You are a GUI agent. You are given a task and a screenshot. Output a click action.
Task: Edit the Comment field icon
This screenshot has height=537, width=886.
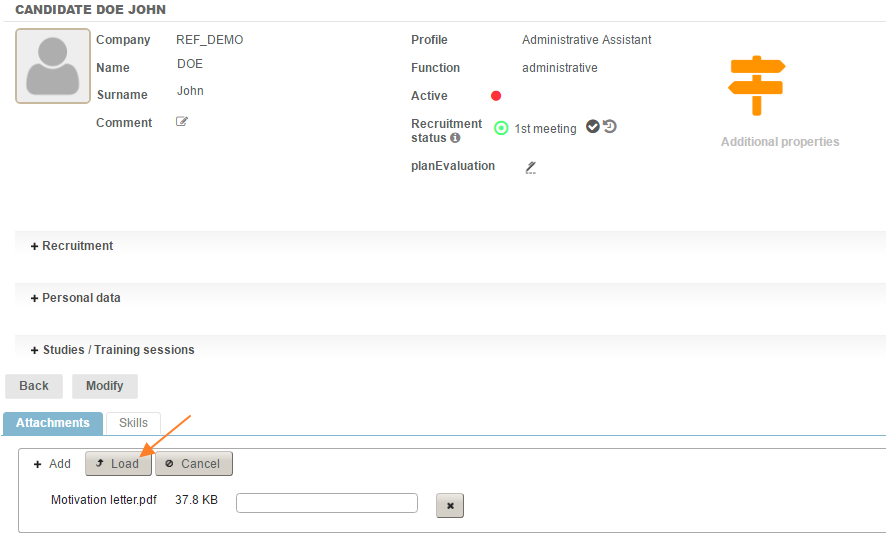pos(182,122)
